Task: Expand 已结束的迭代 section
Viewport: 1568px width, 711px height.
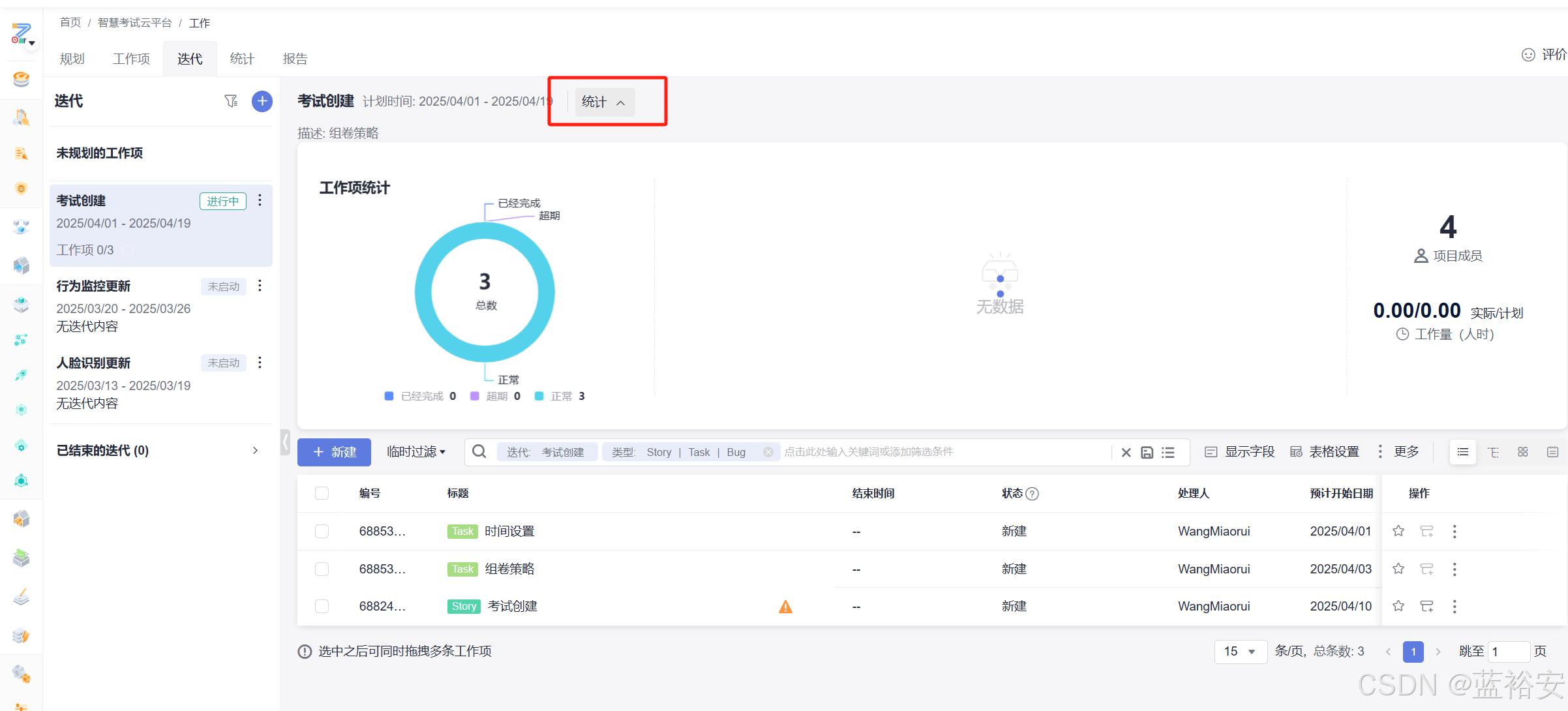Action: click(255, 450)
